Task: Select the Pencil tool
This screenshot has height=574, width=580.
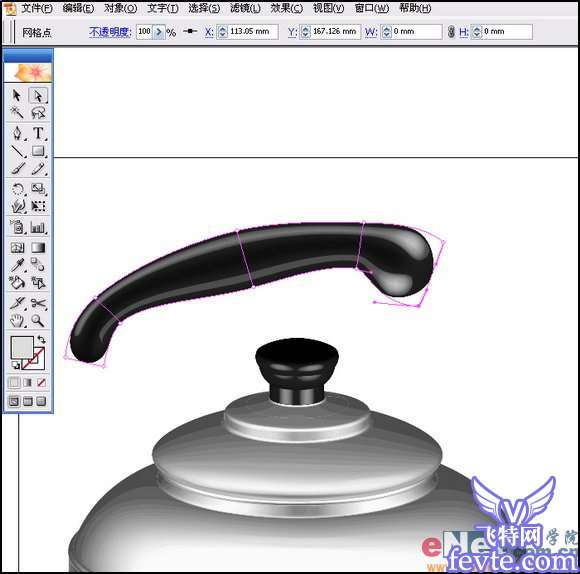Action: 38,169
